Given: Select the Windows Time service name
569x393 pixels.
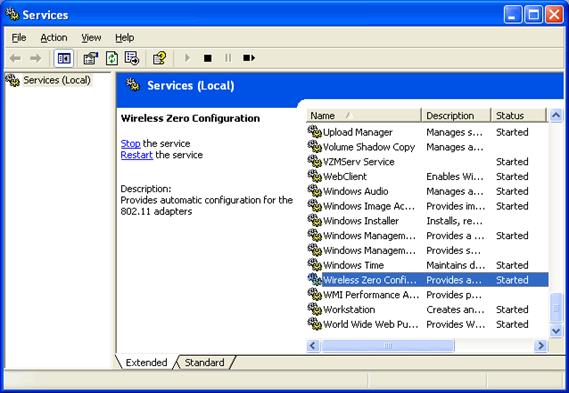Looking at the screenshot, I should tap(353, 265).
